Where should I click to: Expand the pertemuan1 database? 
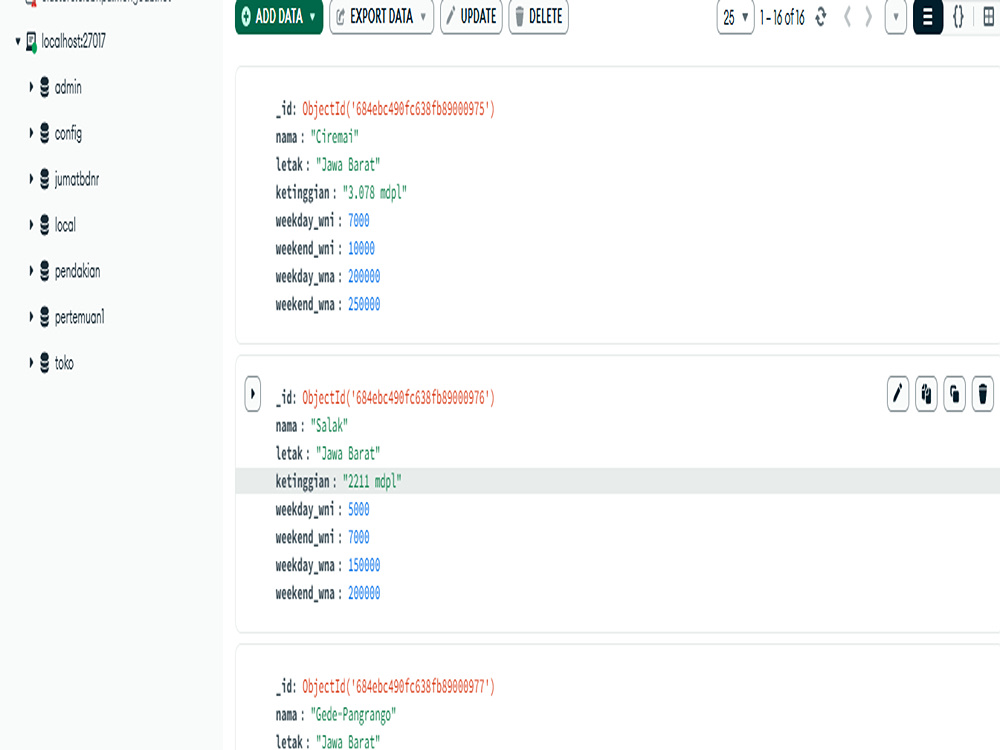pyautogui.click(x=31, y=316)
